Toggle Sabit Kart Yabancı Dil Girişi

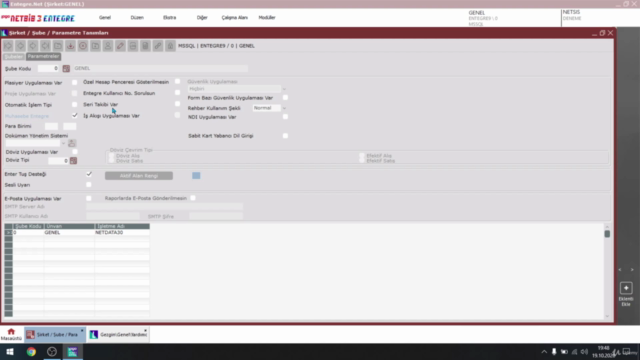pyautogui.click(x=285, y=136)
